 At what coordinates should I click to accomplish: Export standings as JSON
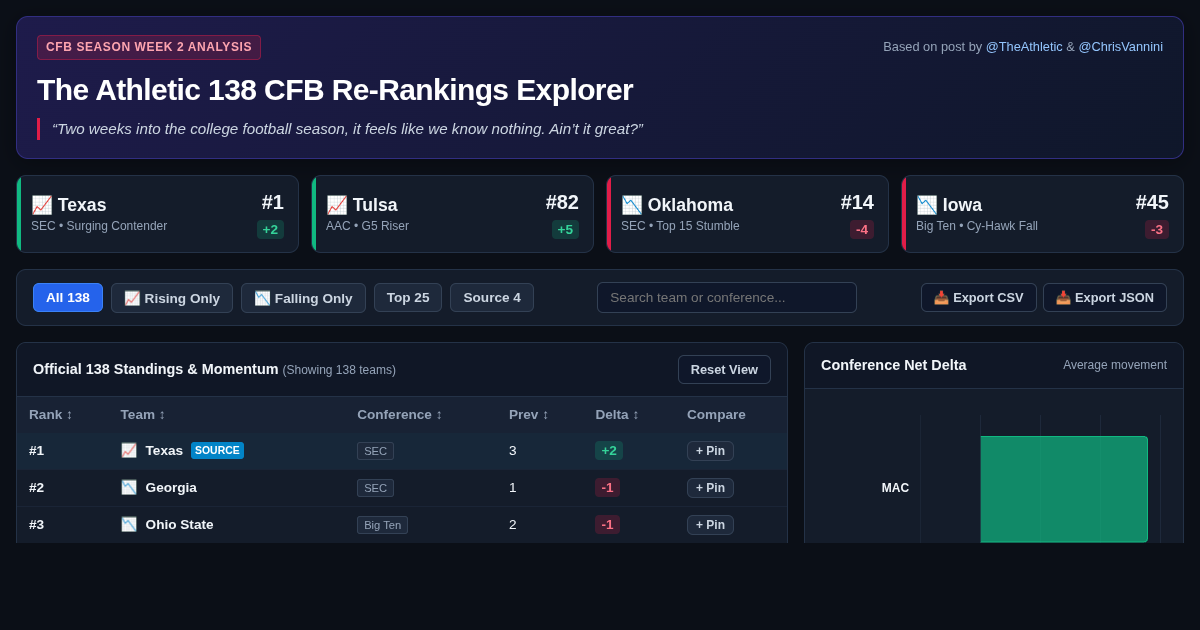[x=1105, y=297]
